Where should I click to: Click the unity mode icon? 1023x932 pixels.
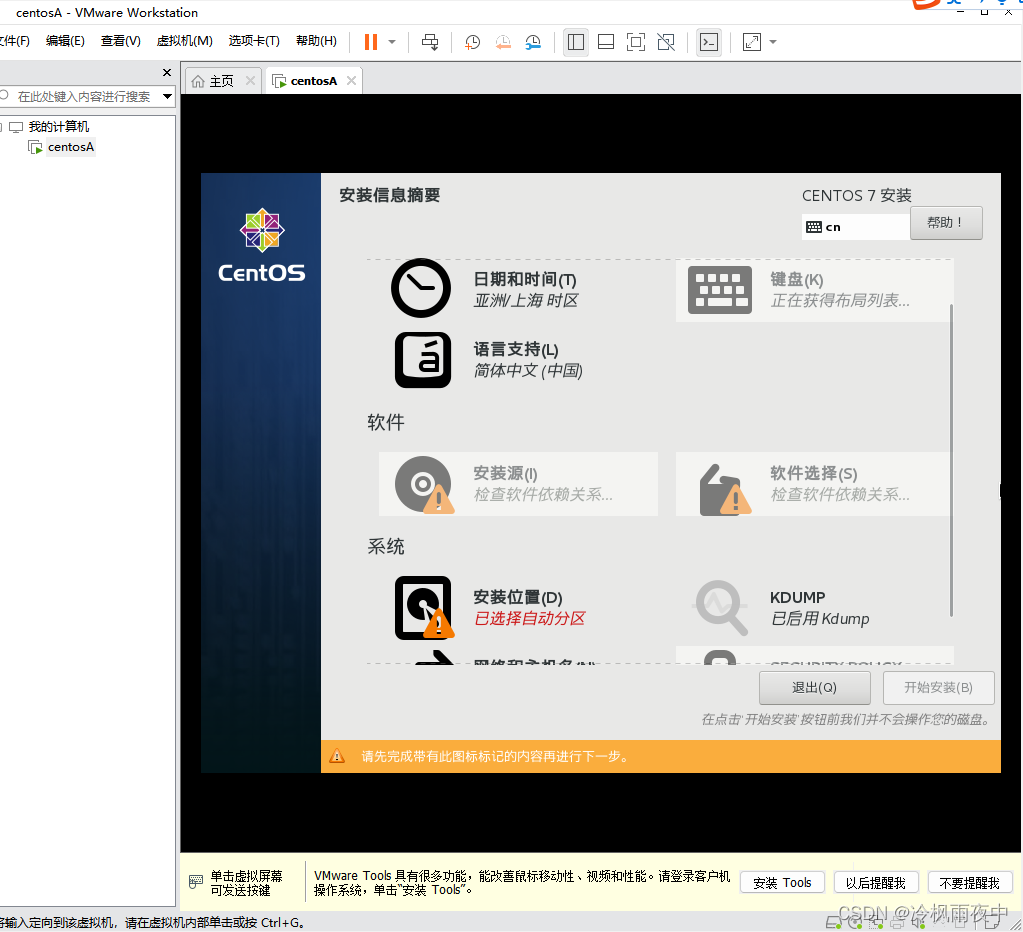tap(666, 42)
